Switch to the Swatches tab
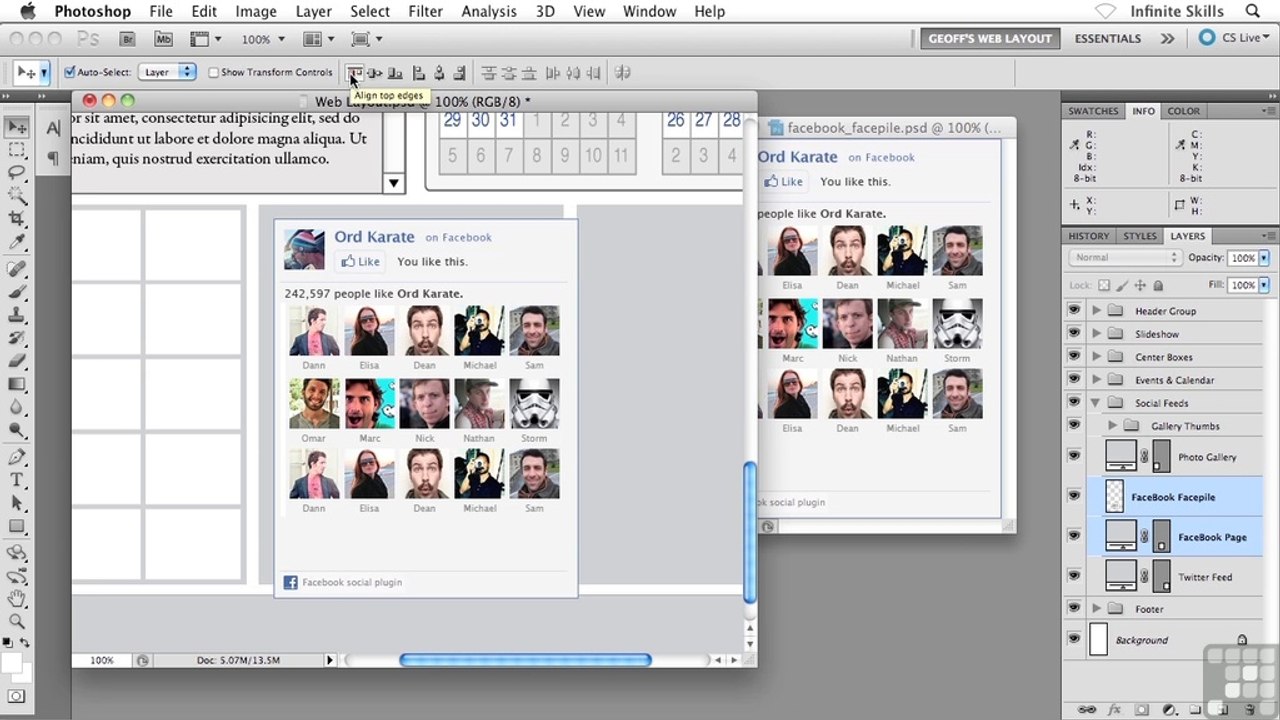The image size is (1280, 720). pos(1093,111)
